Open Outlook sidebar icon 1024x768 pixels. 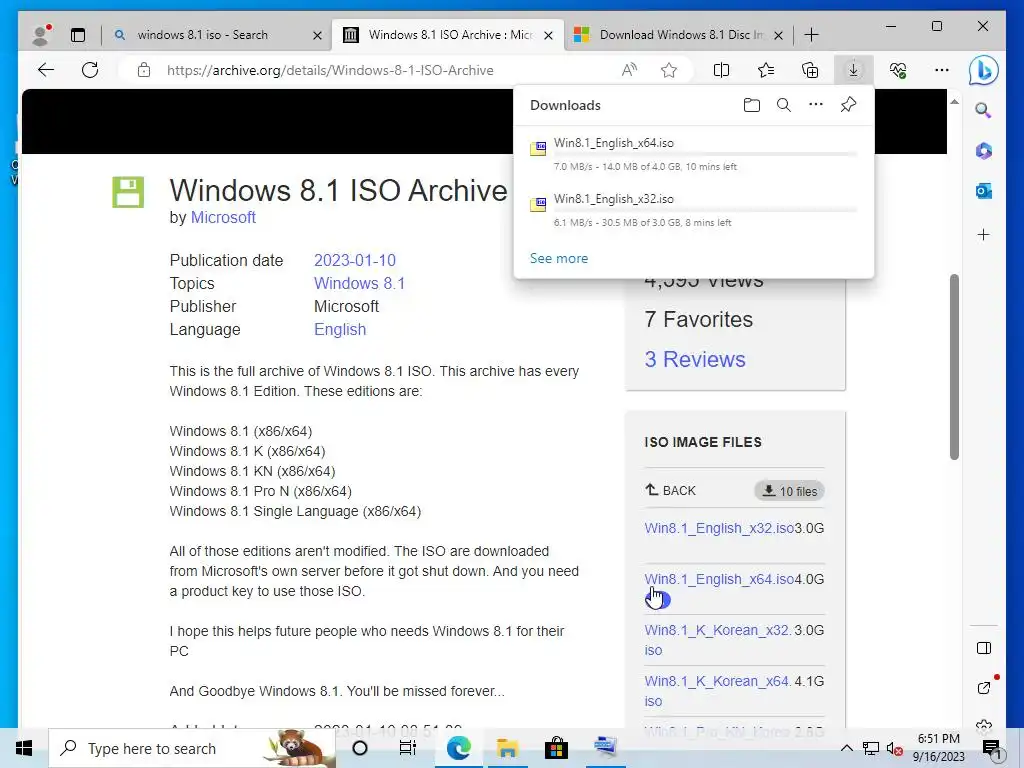[984, 191]
